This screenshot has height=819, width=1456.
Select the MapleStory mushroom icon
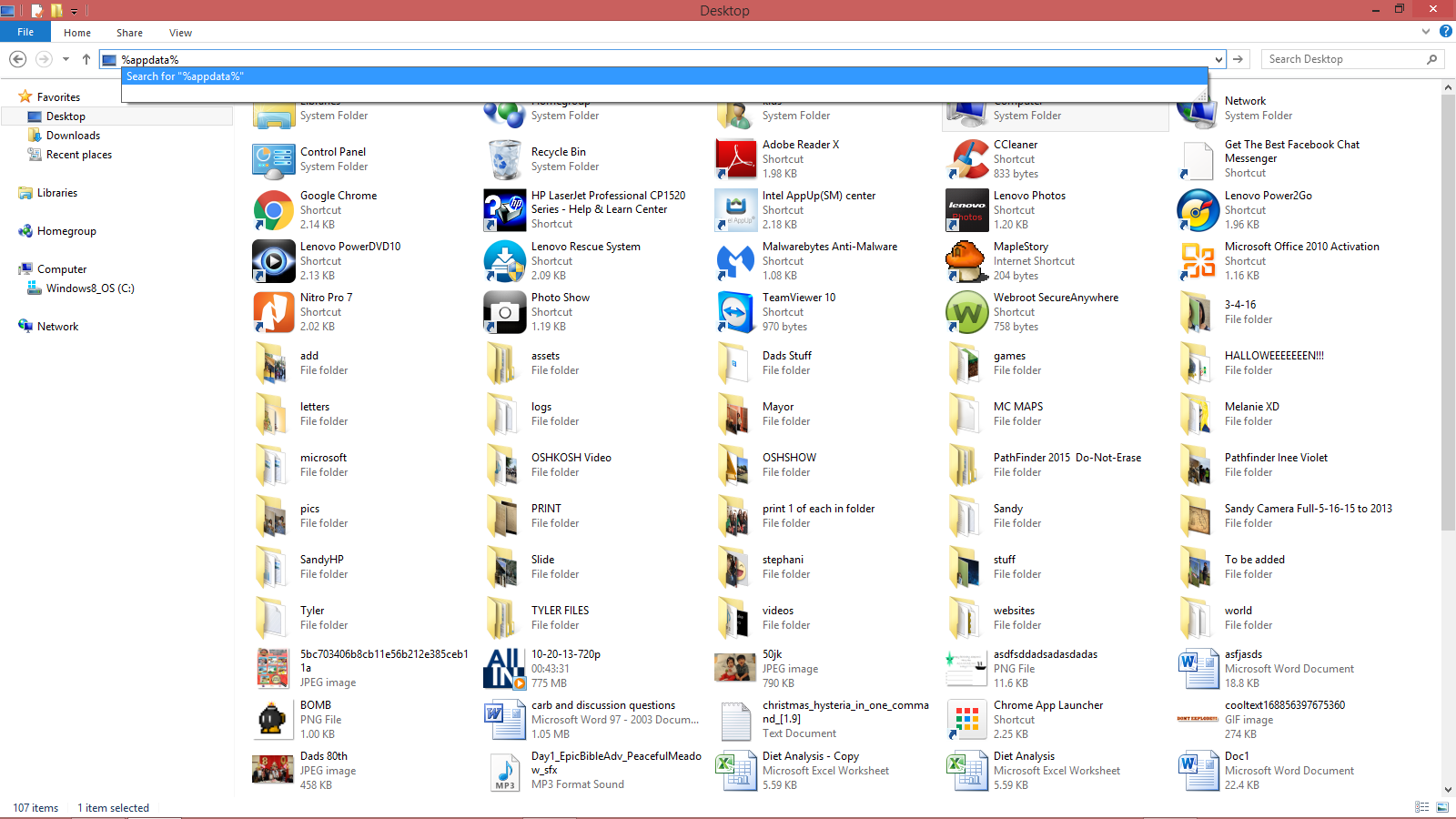point(966,261)
